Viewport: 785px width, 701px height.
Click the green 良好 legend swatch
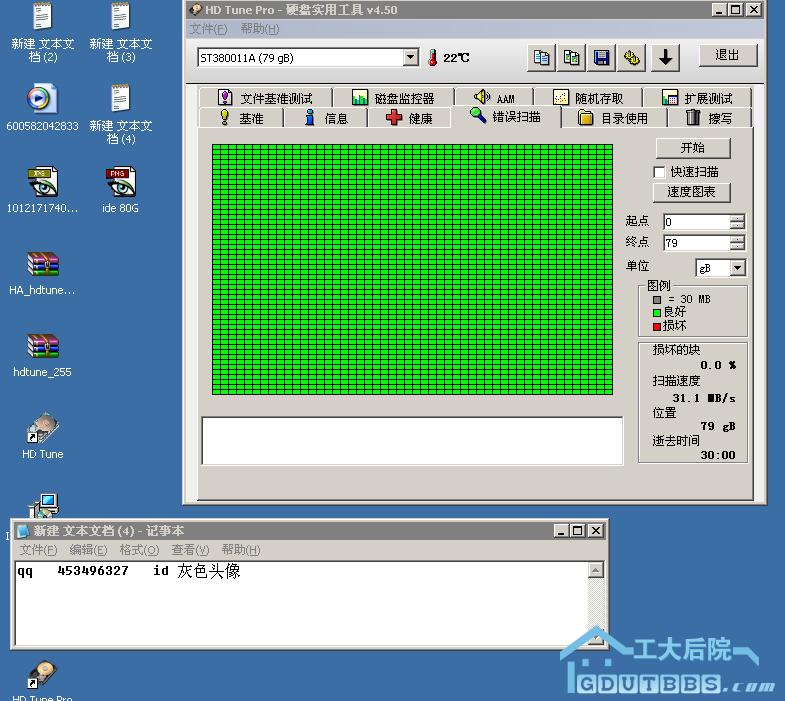coord(657,312)
